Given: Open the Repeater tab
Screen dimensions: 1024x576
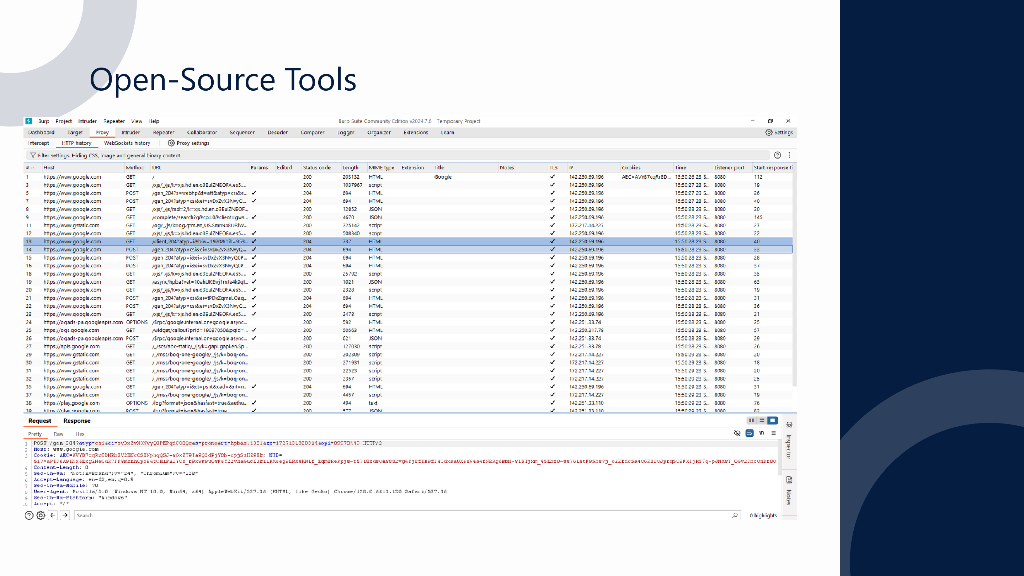Looking at the screenshot, I should (163, 132).
